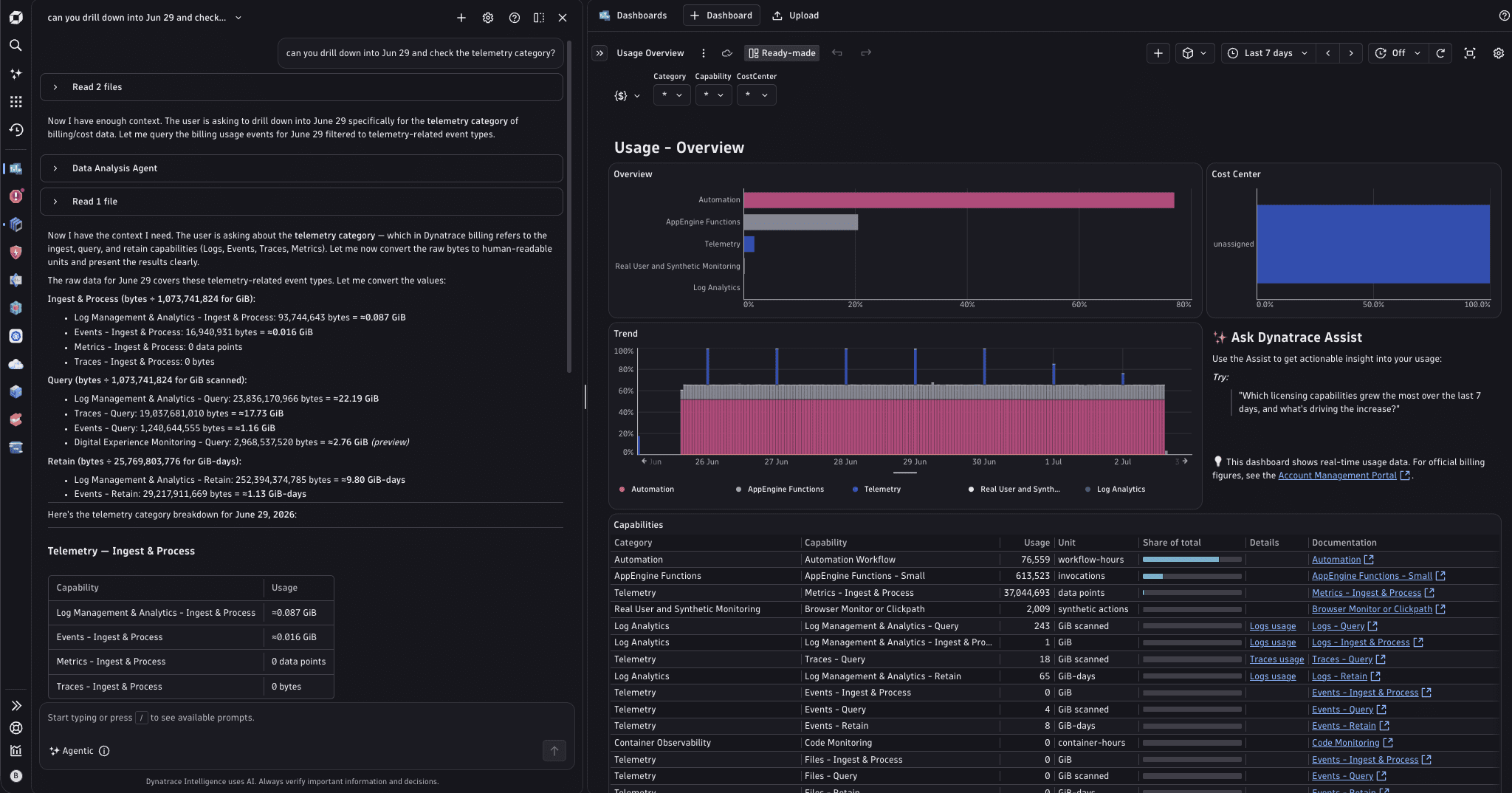The width and height of the screenshot is (1512, 793).
Task: Open dashboard settings gear
Action: click(x=1499, y=53)
